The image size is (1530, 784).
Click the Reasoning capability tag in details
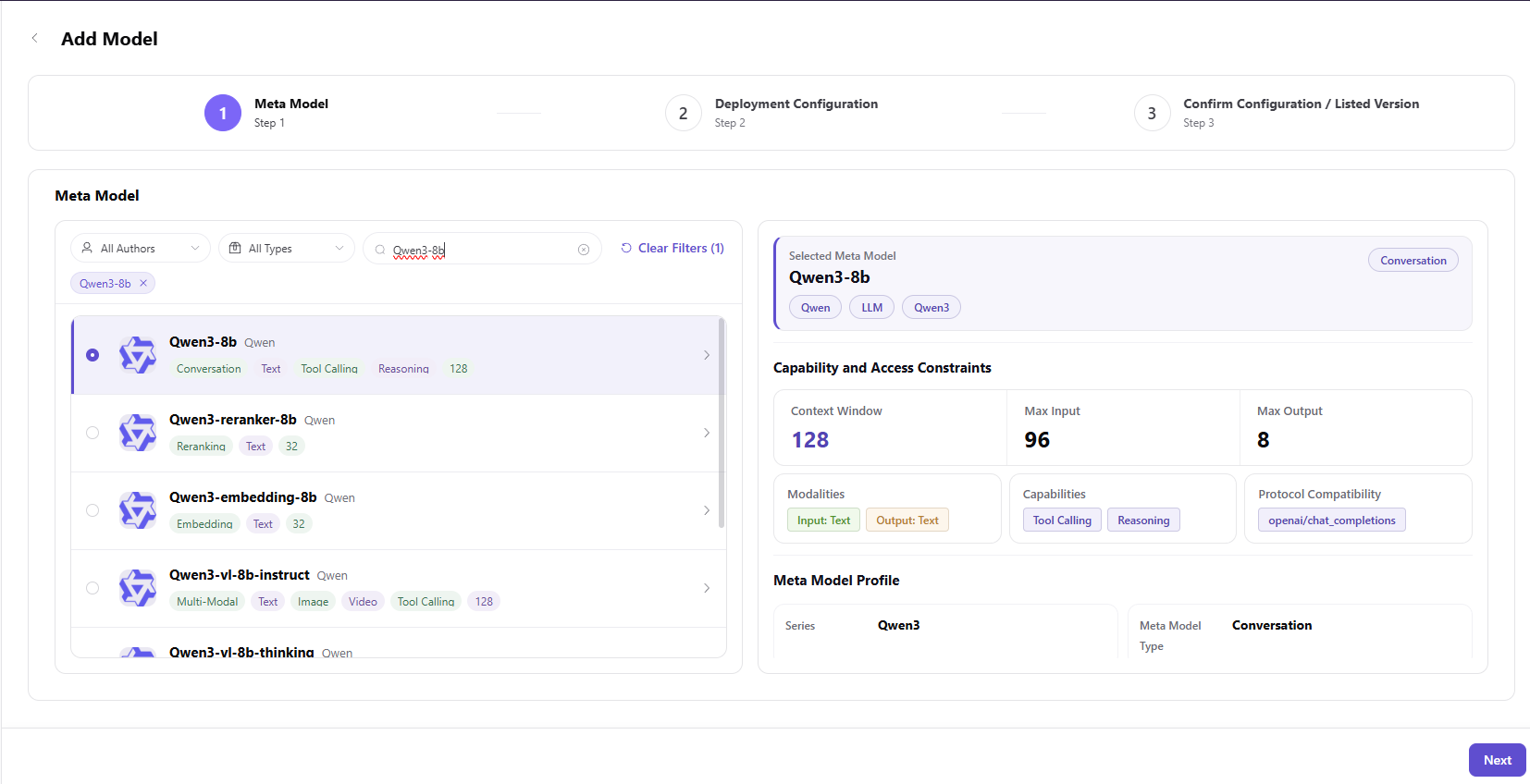[x=1143, y=521]
